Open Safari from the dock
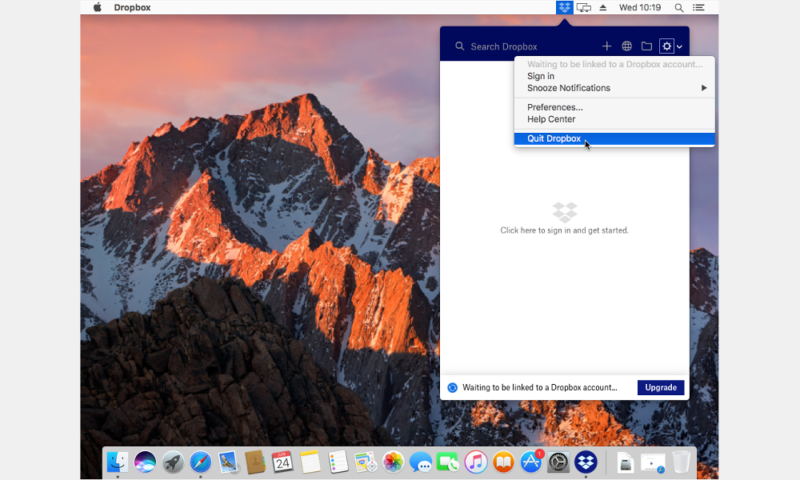Screen dimensions: 800x480 click(201, 463)
